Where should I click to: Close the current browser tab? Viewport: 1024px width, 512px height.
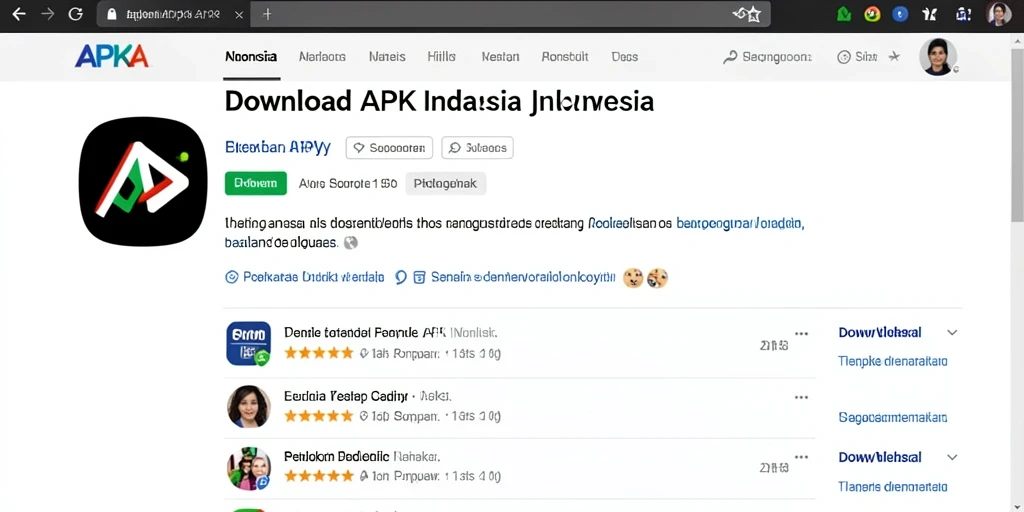pos(240,14)
